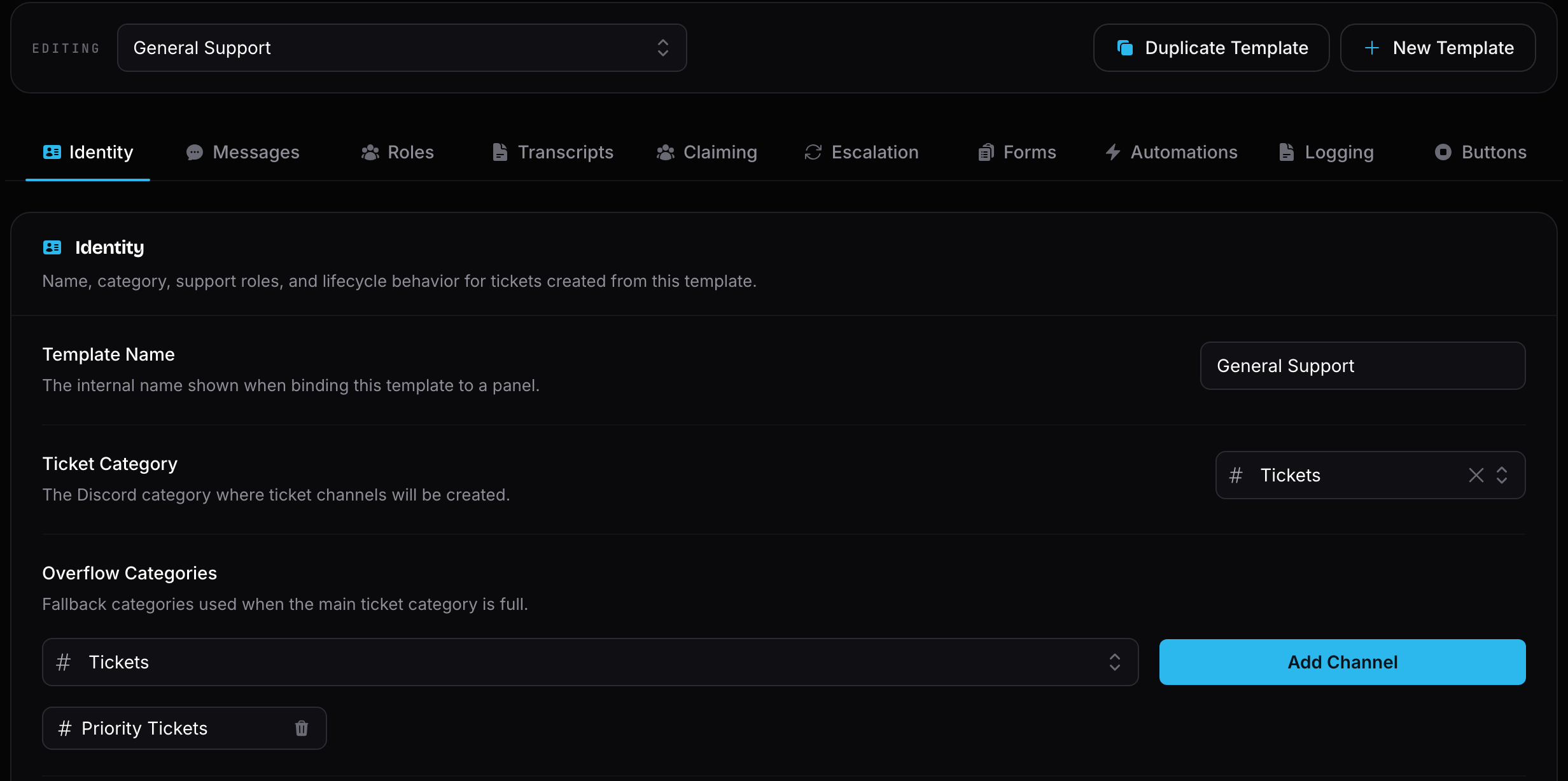Viewport: 1568px width, 781px height.
Task: Focus the Template Name input field
Action: [1363, 366]
